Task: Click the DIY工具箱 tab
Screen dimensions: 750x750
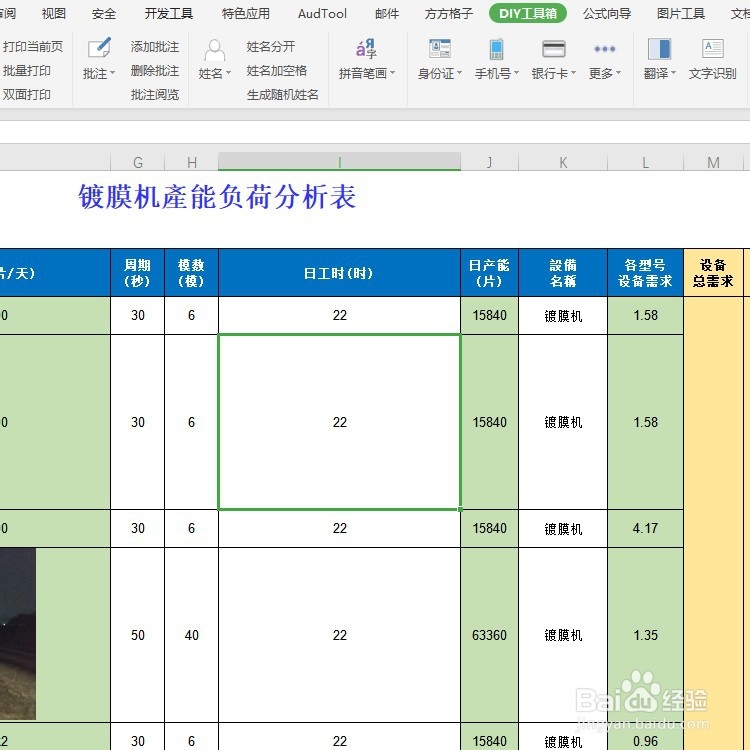Action: tap(528, 13)
